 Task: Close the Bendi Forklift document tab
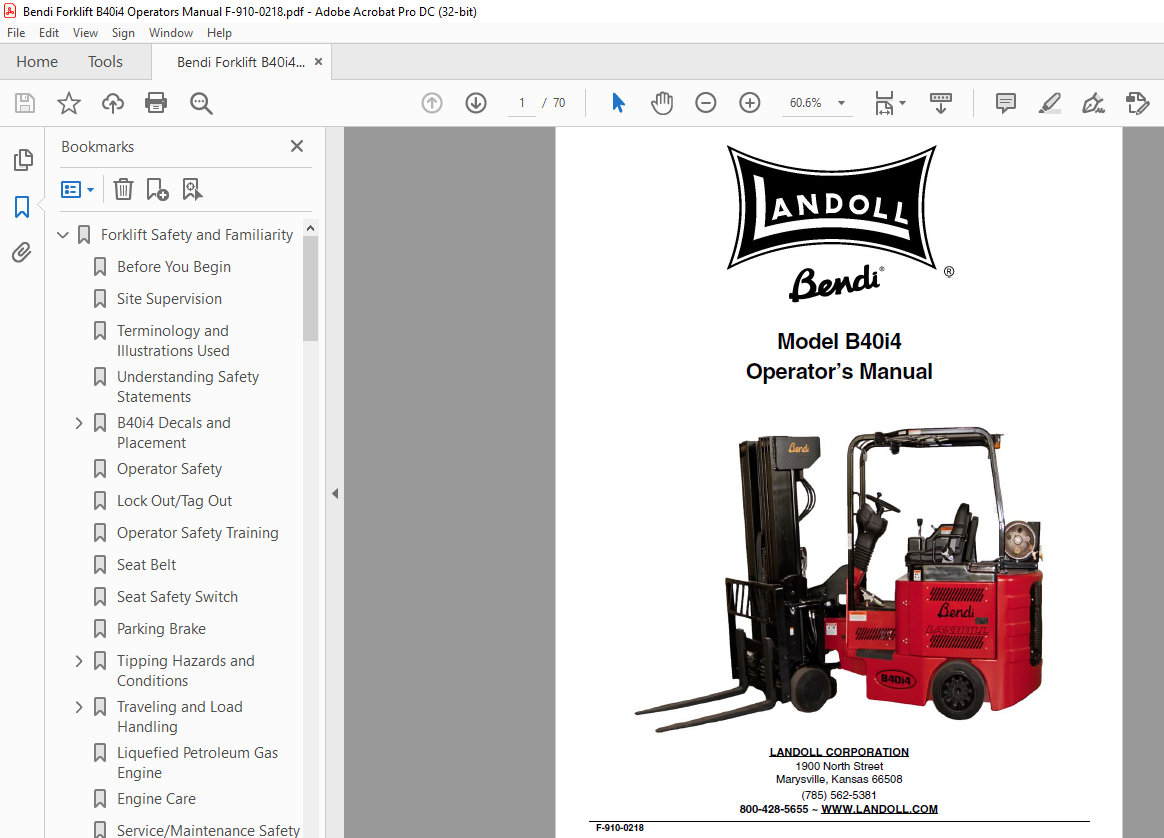(318, 62)
